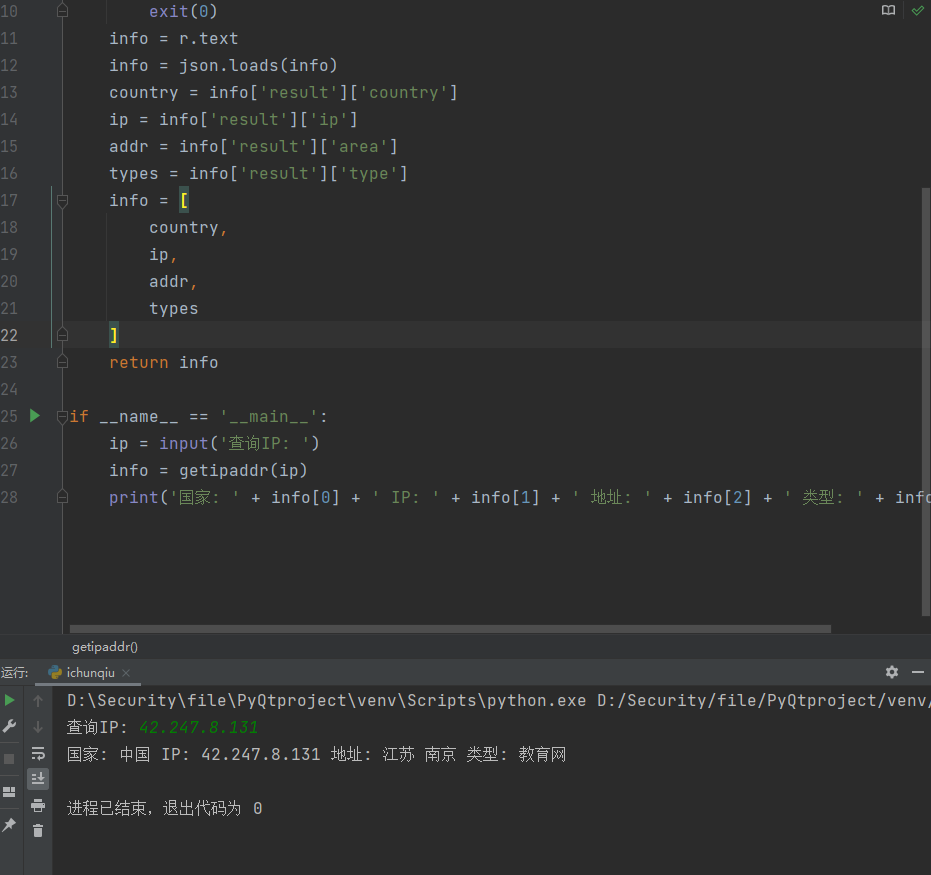The image size is (931, 875).
Task: Select the ichunqiu run tab
Action: [90, 673]
